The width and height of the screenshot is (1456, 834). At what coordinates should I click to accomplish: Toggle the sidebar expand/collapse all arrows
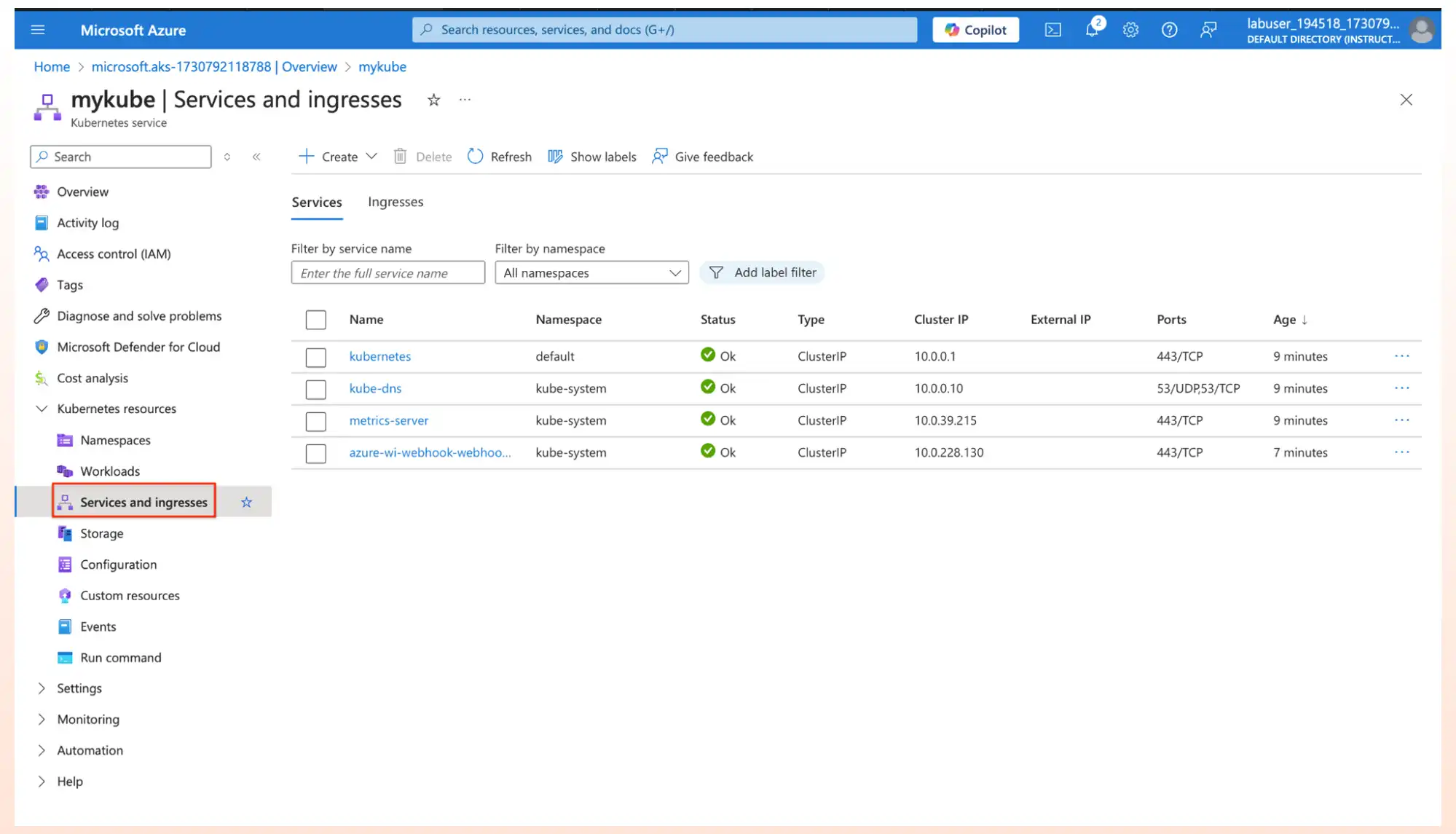[227, 157]
